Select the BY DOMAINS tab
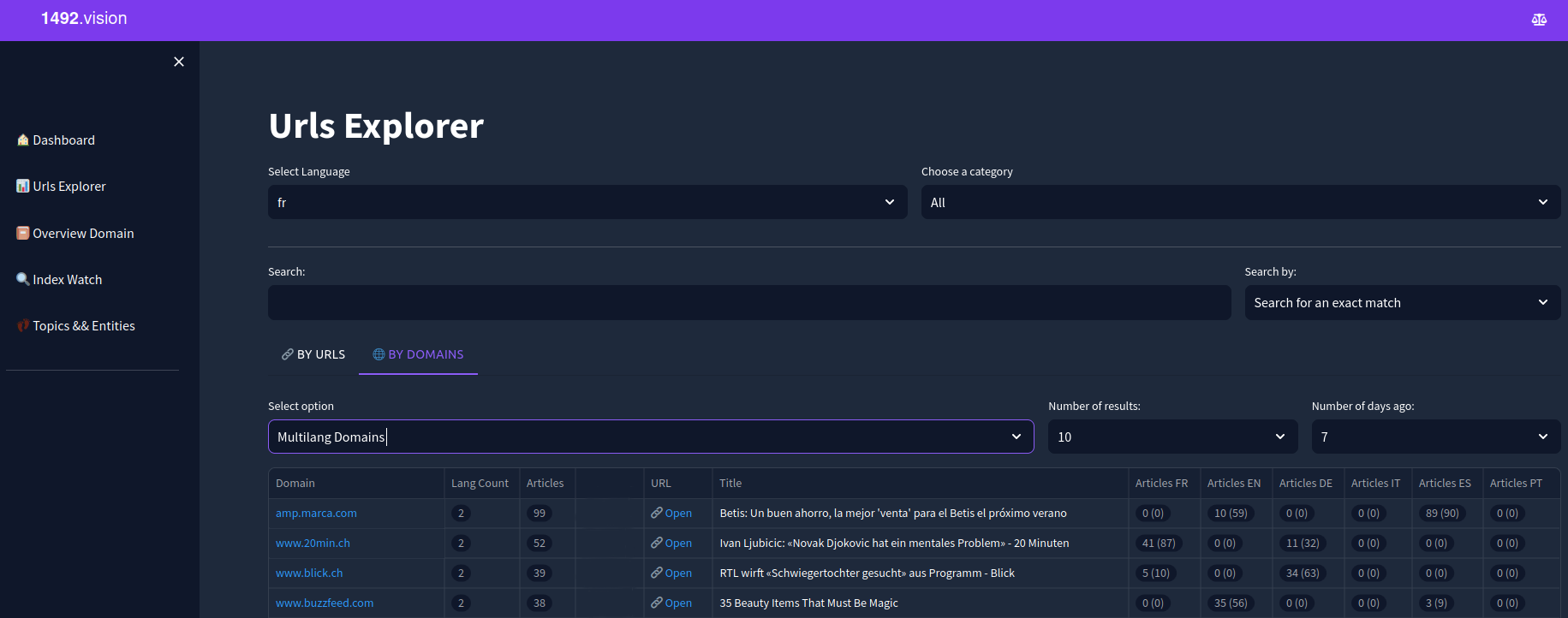The width and height of the screenshot is (1568, 618). point(418,354)
